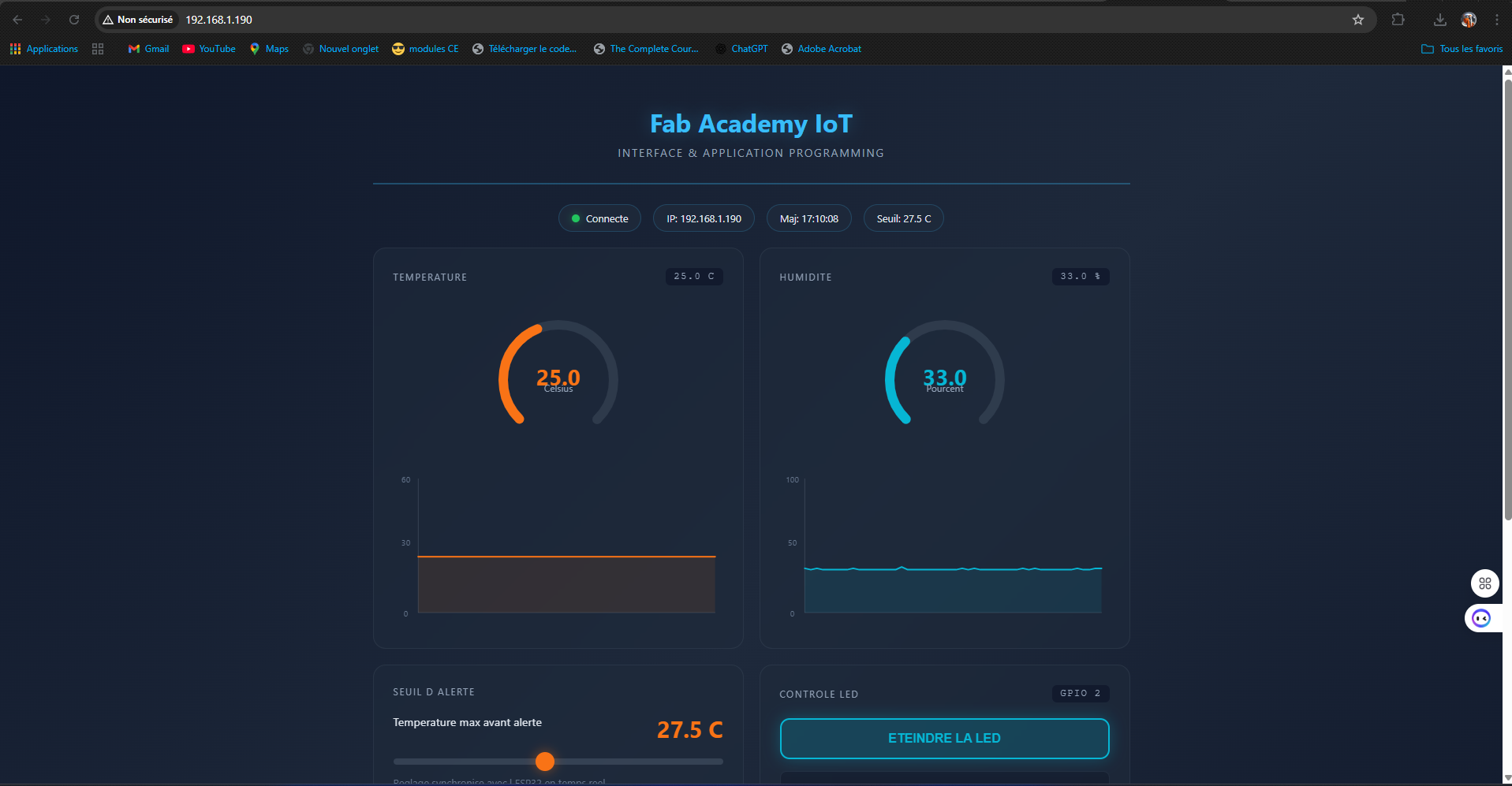Click the 'Seuil: 27.5 C' status pill
Screen dimensions: 1512x786
904,218
